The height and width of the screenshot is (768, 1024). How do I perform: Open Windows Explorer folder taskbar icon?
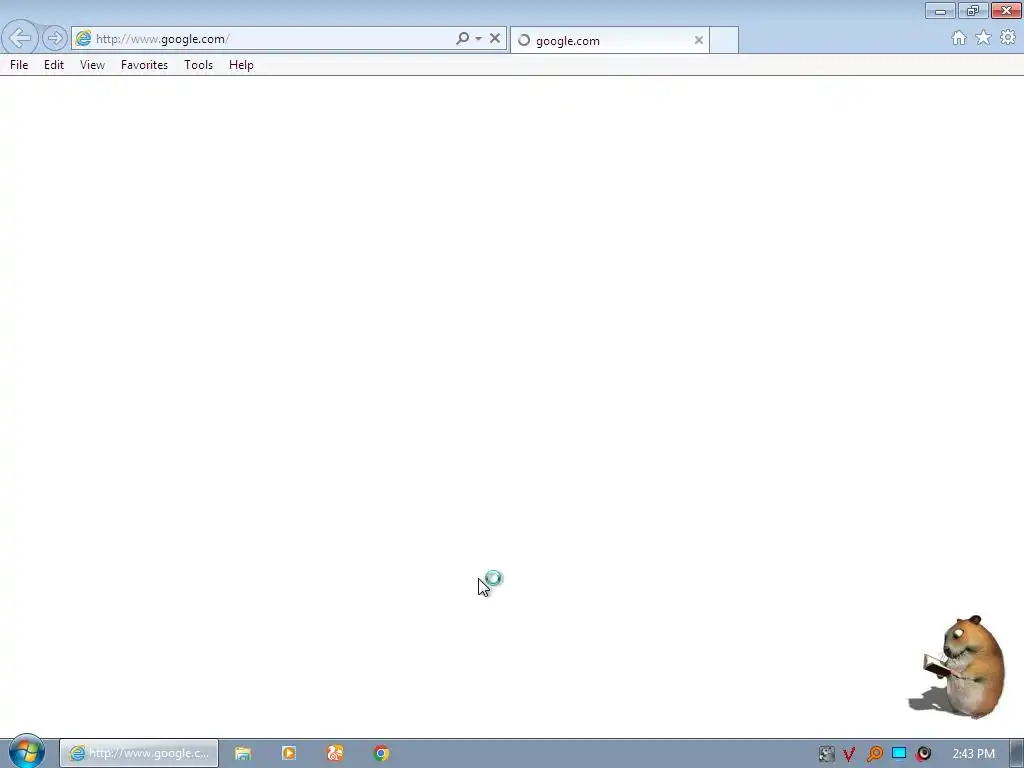point(243,754)
